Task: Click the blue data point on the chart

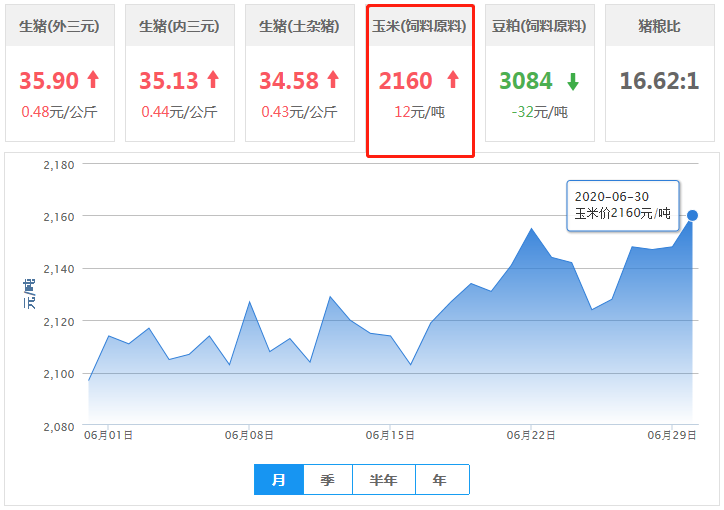Action: (692, 215)
